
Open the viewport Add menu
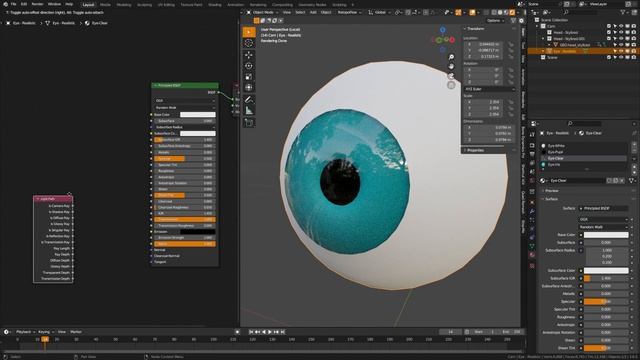click(x=313, y=13)
